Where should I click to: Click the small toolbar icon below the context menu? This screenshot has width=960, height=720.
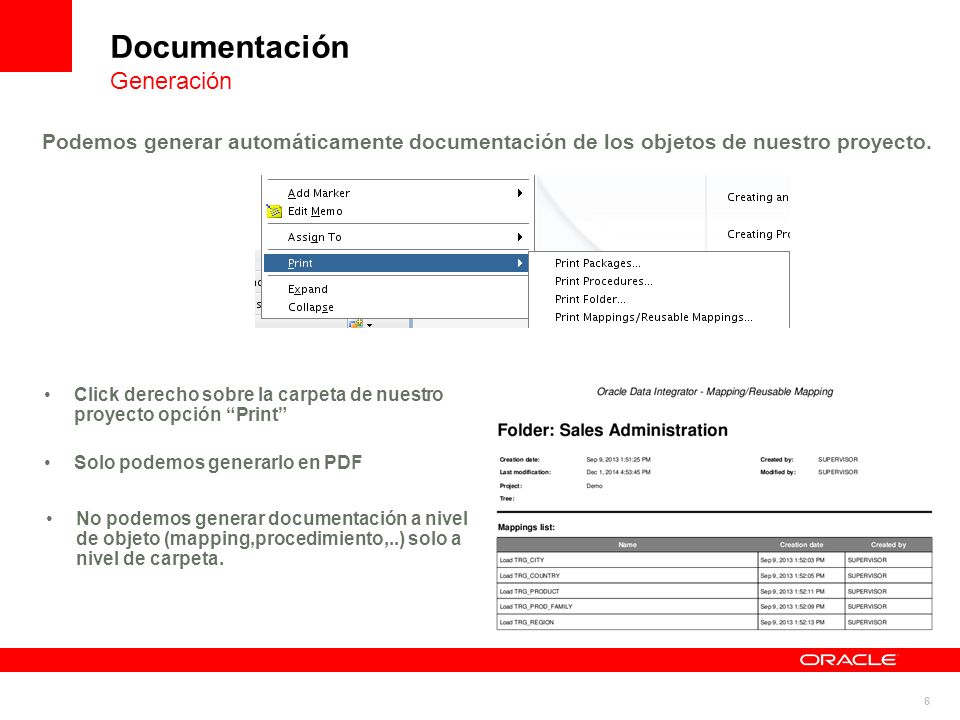pyautogui.click(x=356, y=323)
